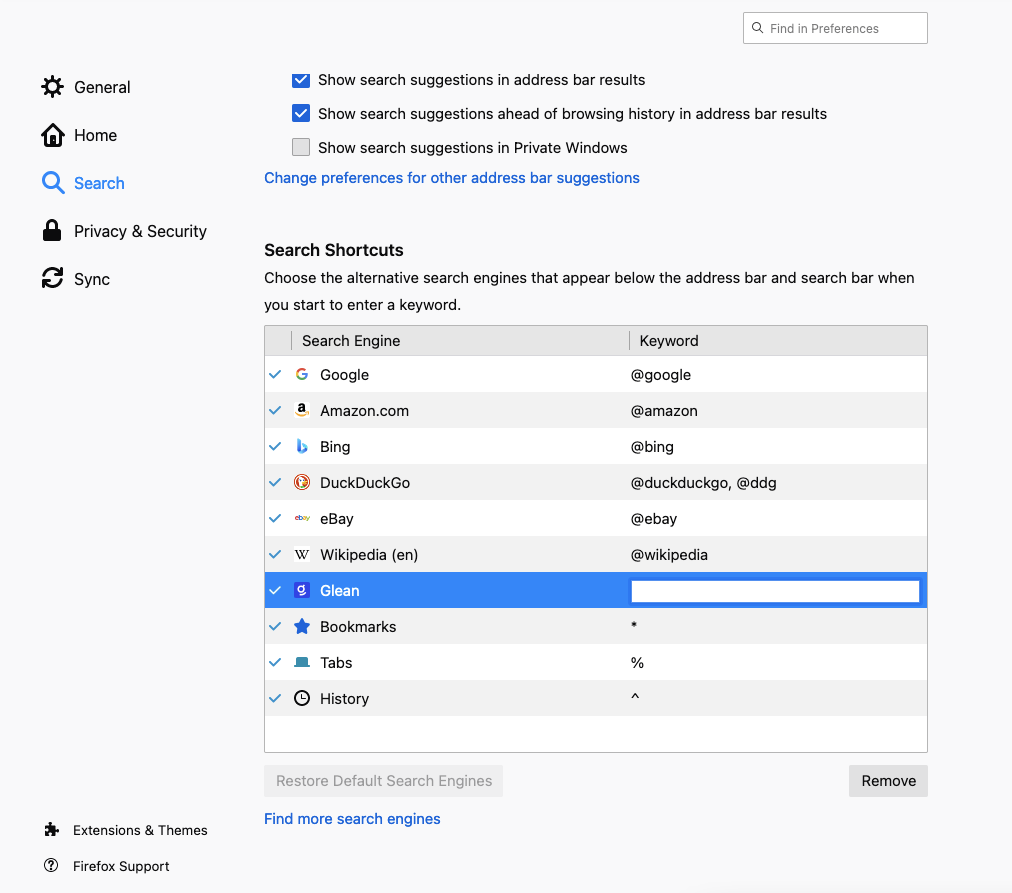Click the Restore Default Search Engines button
1012x893 pixels.
(383, 781)
